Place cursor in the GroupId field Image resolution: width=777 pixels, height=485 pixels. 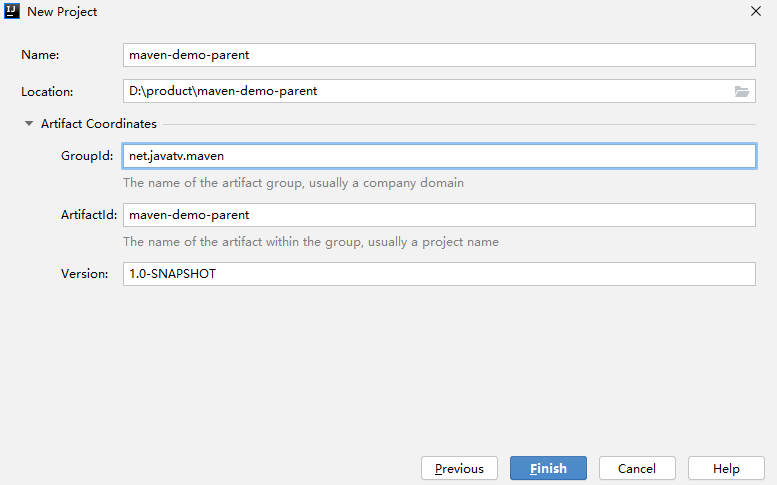[x=438, y=156]
